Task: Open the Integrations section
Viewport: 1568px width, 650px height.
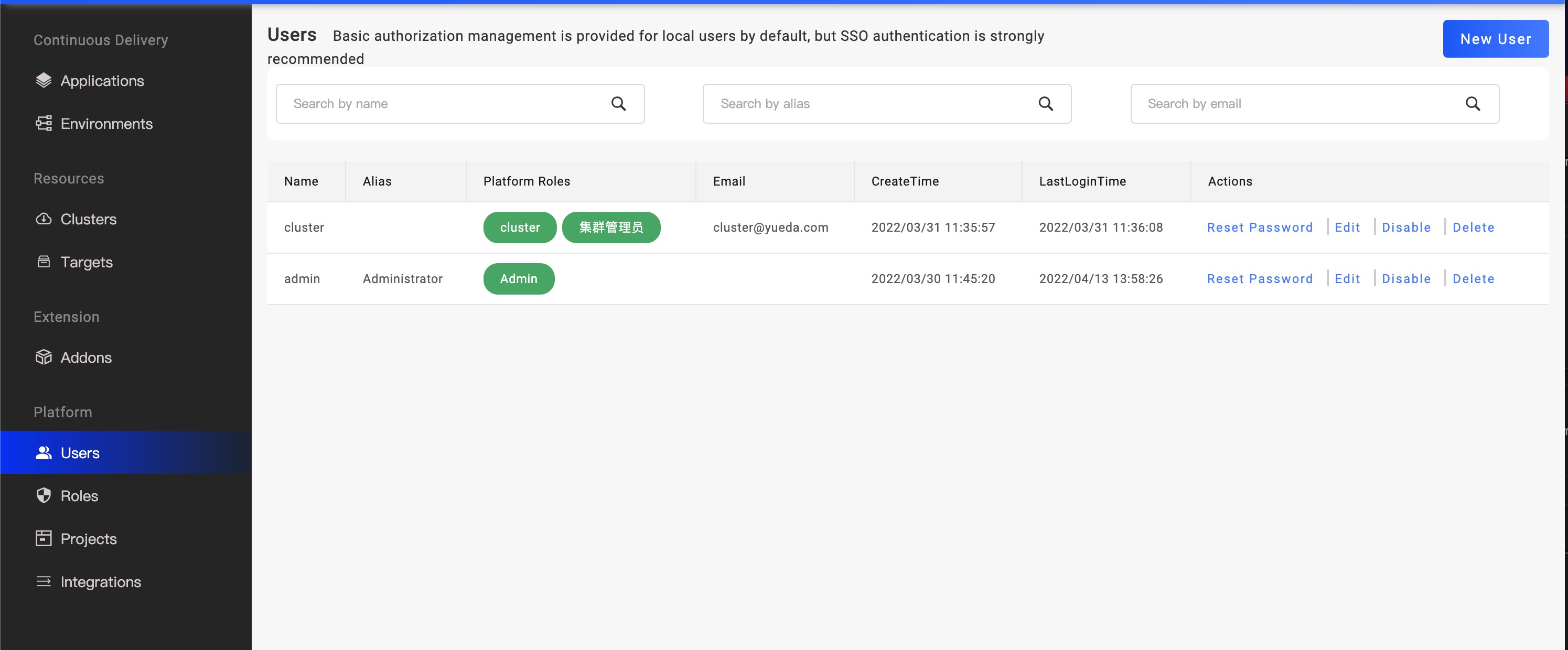Action: pyautogui.click(x=101, y=581)
